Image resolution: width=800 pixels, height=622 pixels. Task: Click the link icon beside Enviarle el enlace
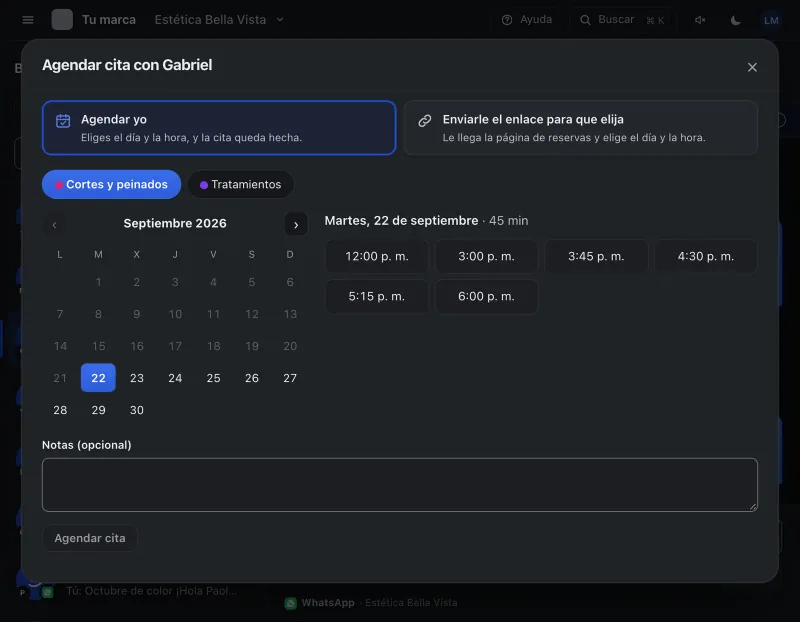(425, 121)
